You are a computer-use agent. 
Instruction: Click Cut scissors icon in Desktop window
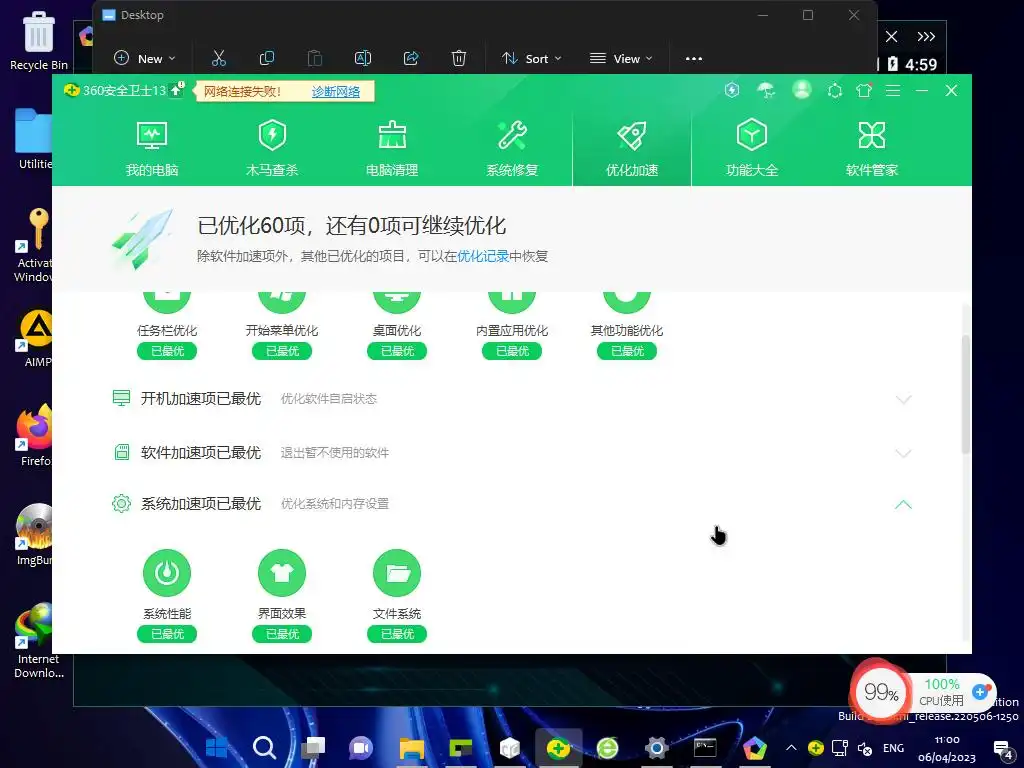click(219, 58)
